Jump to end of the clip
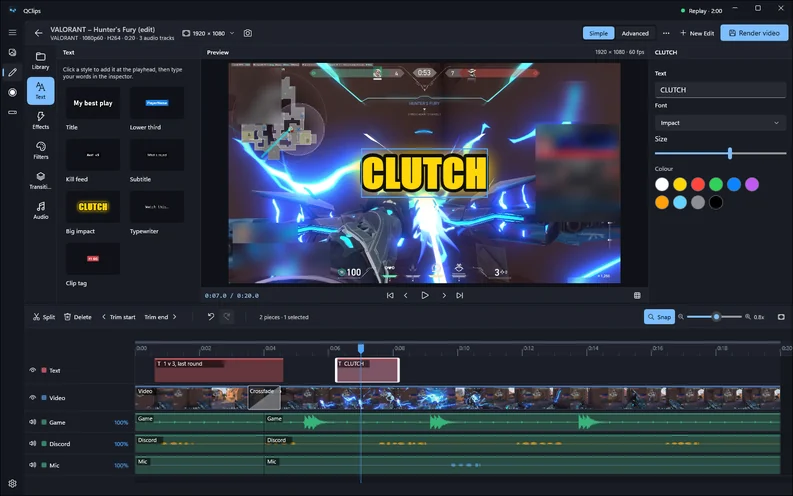The image size is (793, 496). 460,295
